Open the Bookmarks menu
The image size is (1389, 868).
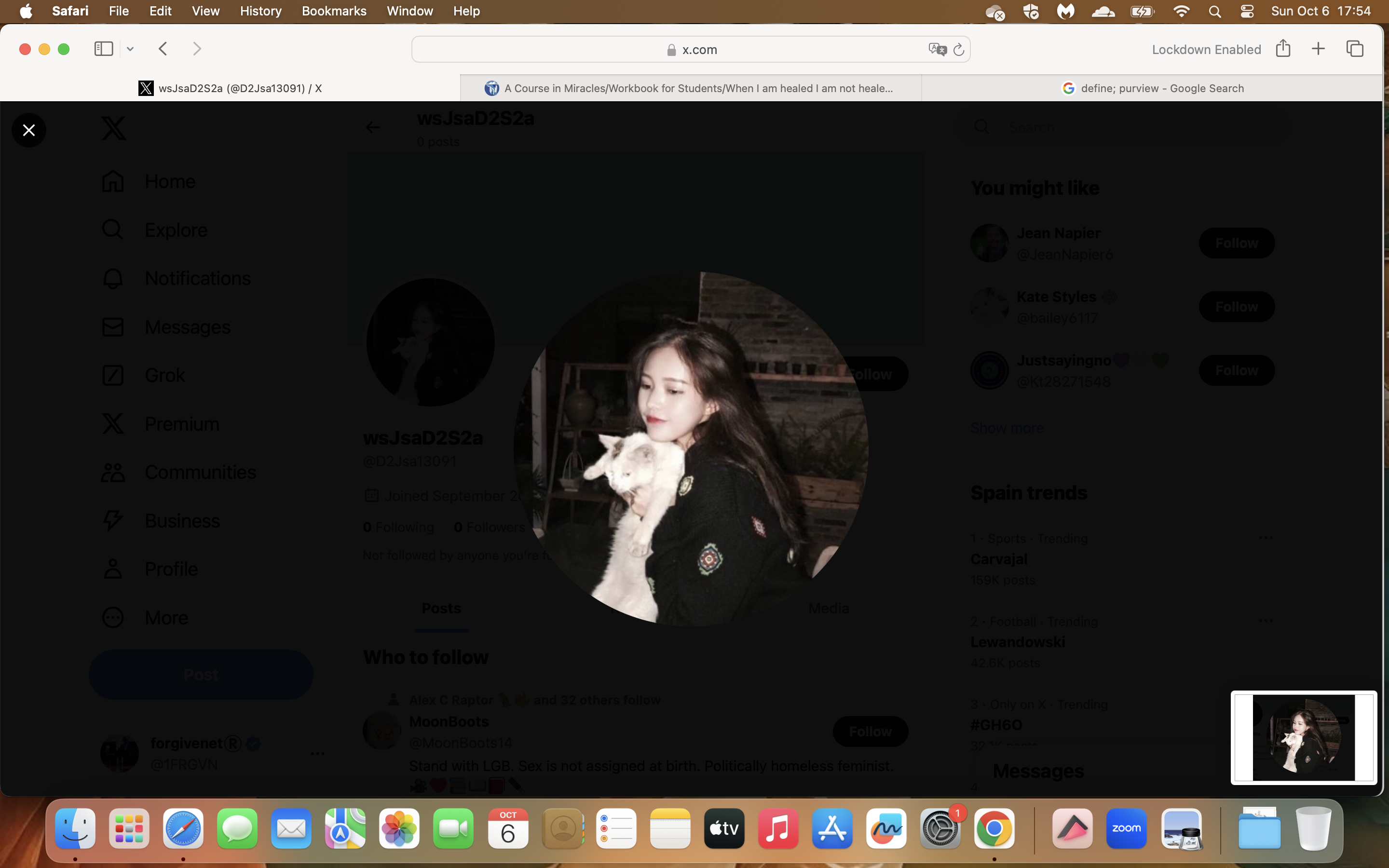click(334, 11)
